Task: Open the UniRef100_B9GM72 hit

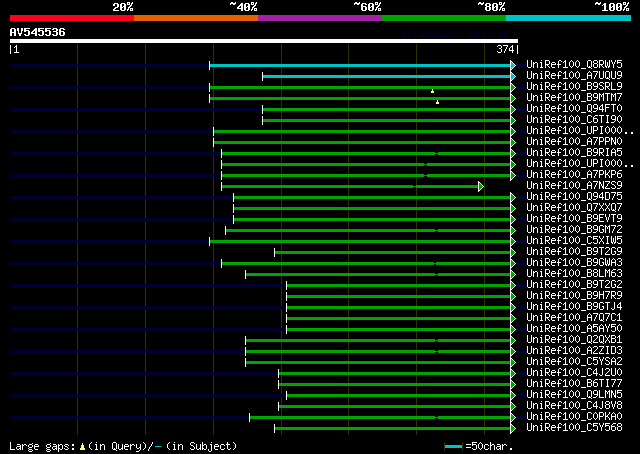Action: point(574,230)
